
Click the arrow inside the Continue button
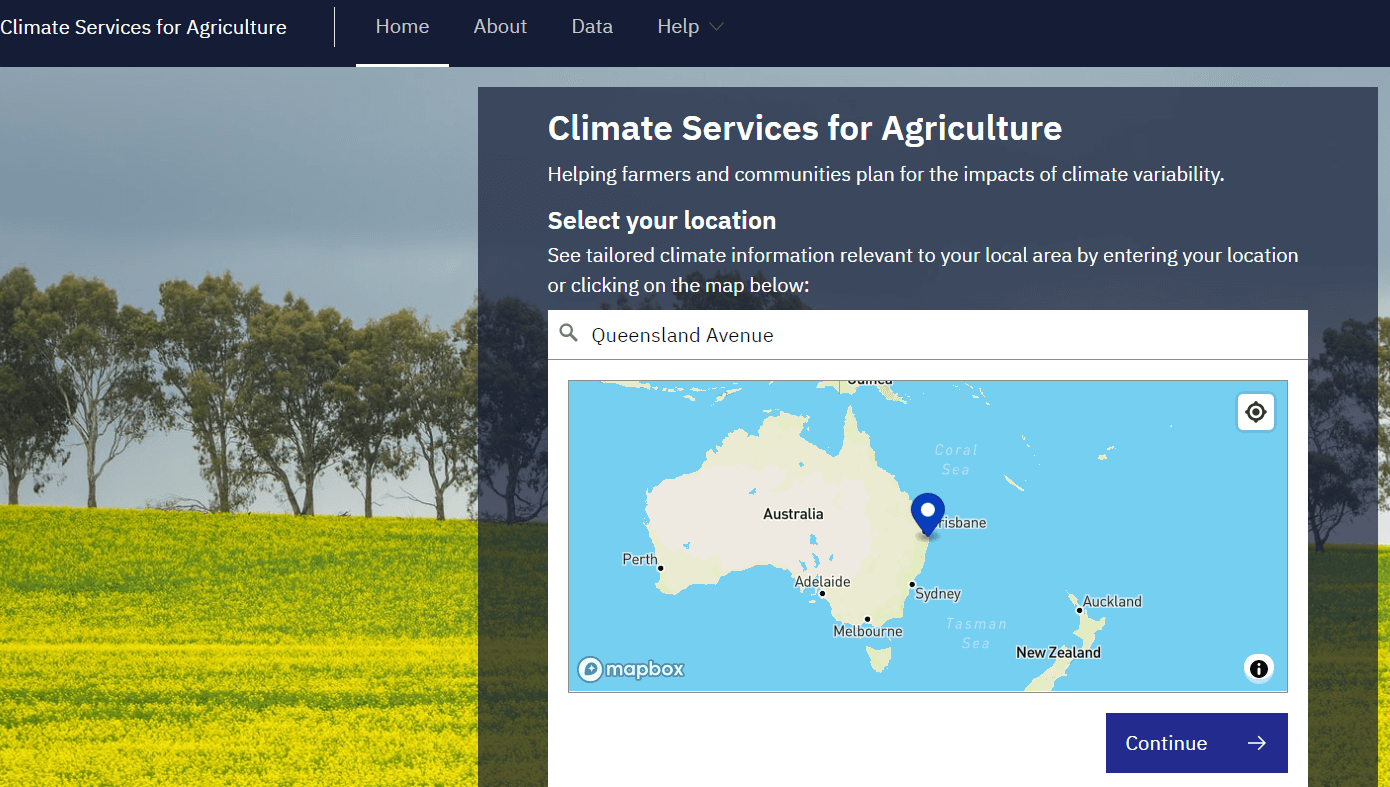click(x=1256, y=743)
